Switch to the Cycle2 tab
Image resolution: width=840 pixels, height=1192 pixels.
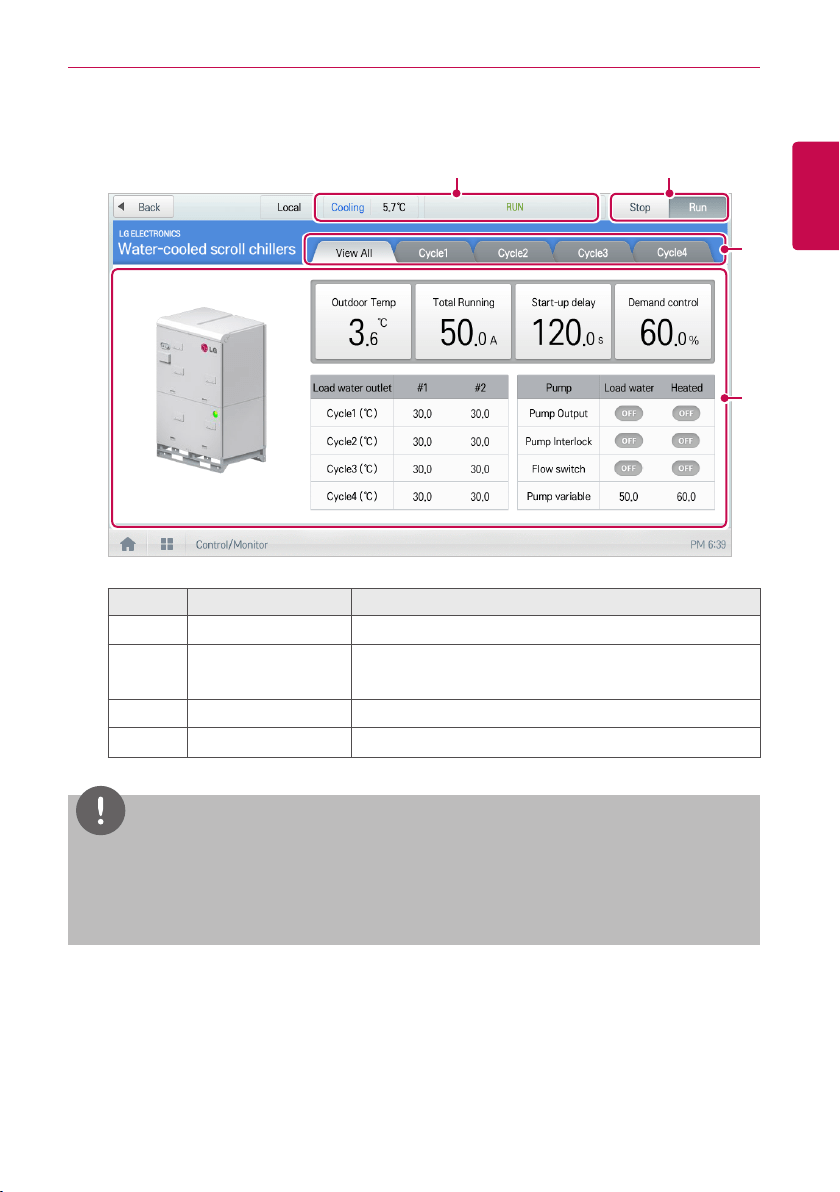coord(513,252)
